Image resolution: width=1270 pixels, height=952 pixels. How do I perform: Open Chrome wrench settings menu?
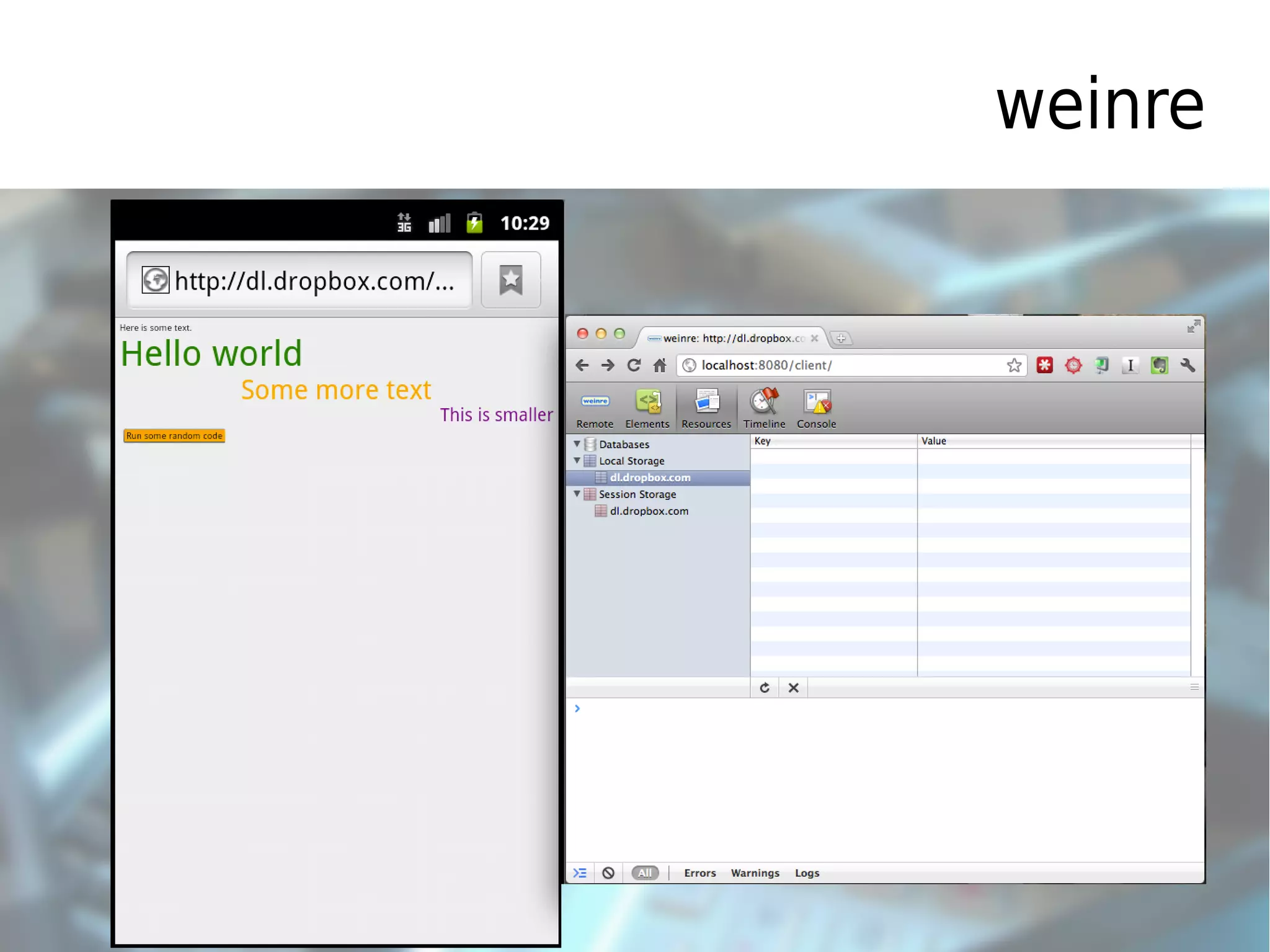point(1188,365)
